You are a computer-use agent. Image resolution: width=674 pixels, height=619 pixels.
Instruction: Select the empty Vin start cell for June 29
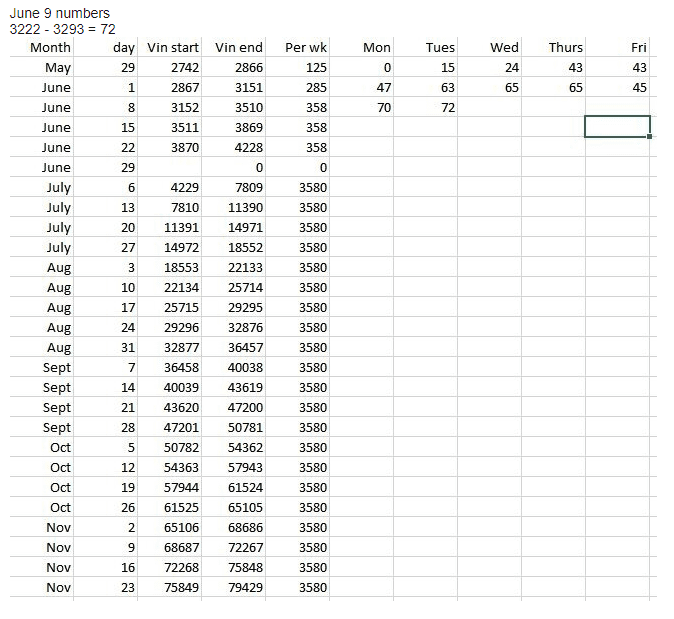[172, 167]
